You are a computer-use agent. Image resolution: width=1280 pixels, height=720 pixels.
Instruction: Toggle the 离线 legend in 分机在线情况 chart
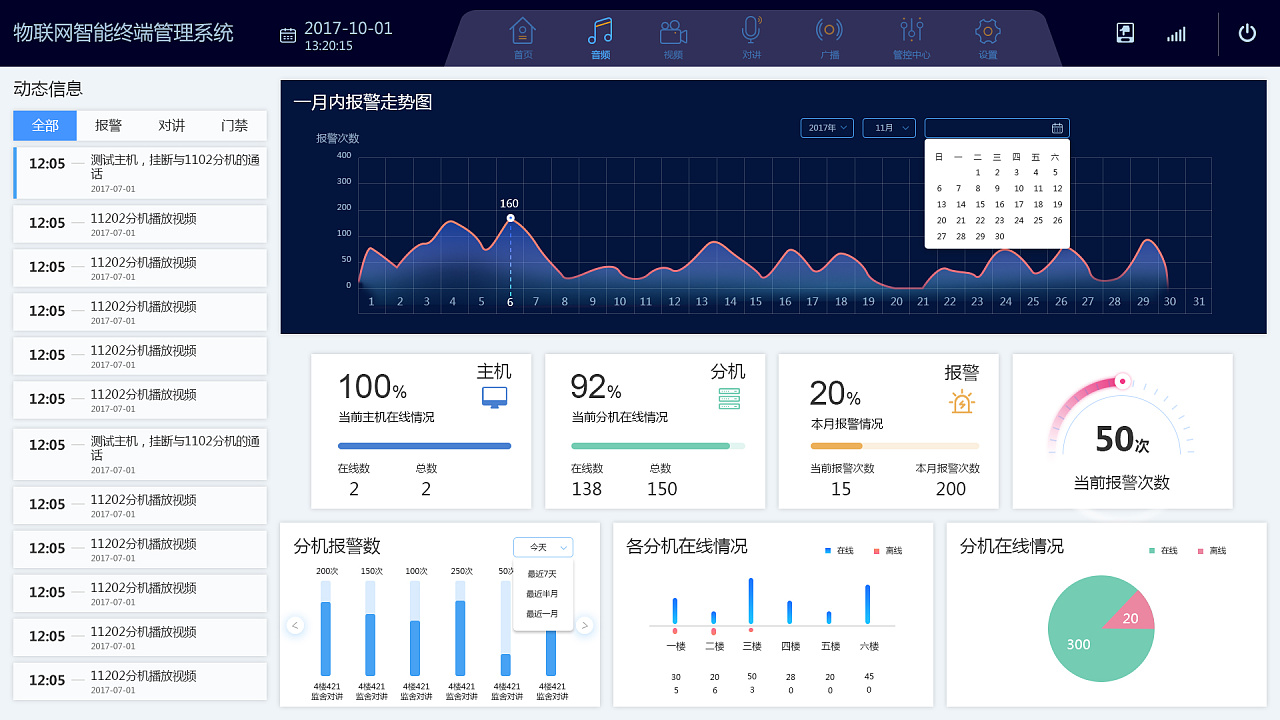pyautogui.click(x=1213, y=550)
